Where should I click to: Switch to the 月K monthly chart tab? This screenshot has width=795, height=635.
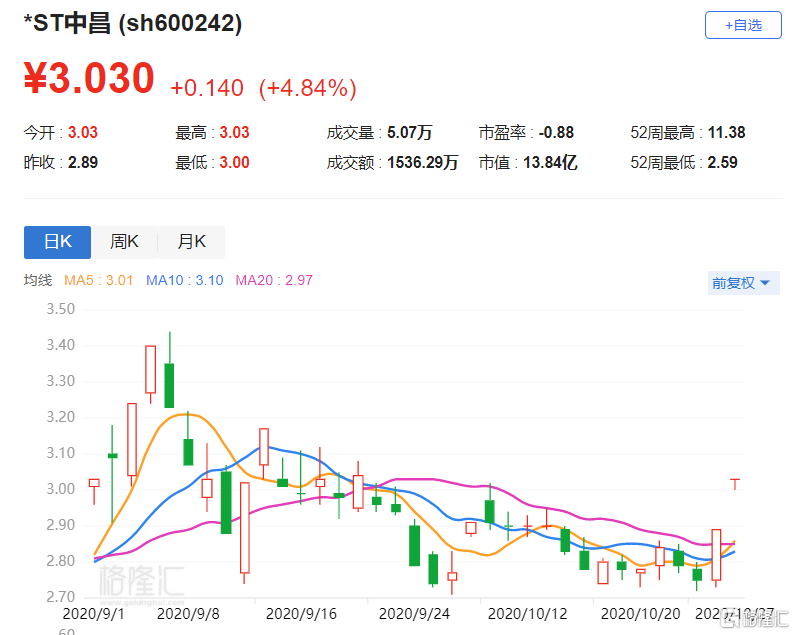(x=191, y=242)
